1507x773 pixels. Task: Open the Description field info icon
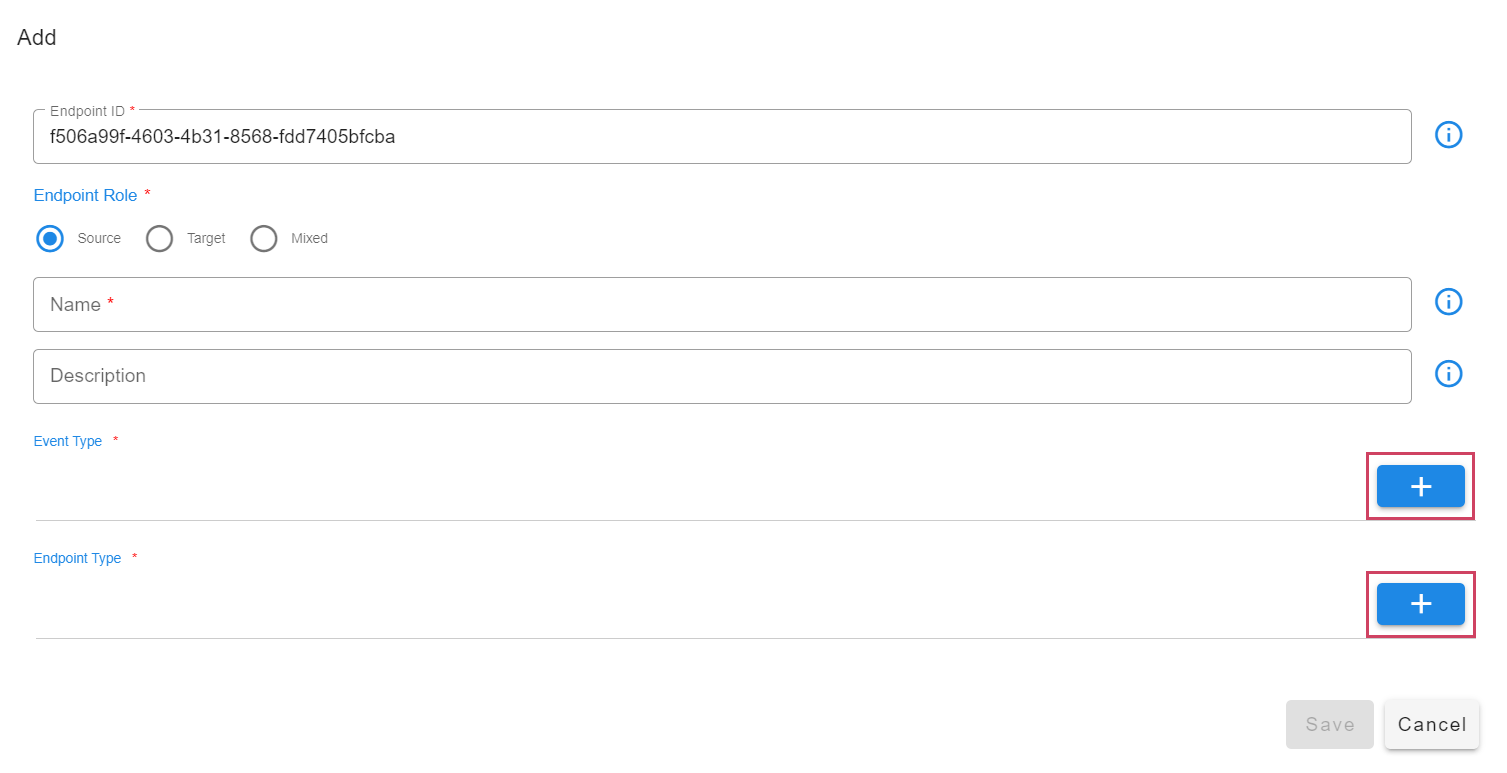pyautogui.click(x=1448, y=374)
